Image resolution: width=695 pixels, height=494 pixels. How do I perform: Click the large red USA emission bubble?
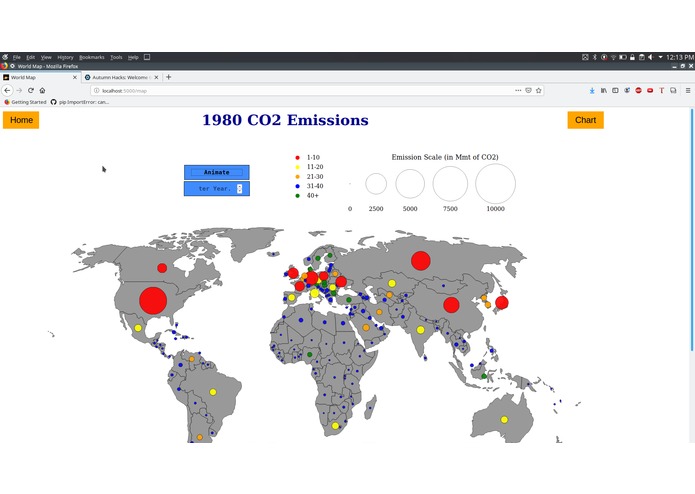pyautogui.click(x=153, y=300)
